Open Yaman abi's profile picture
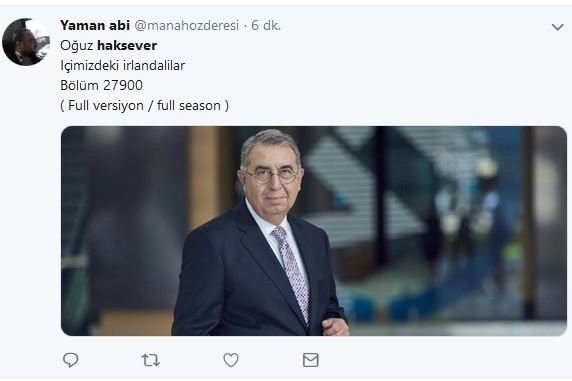 click(x=26, y=42)
